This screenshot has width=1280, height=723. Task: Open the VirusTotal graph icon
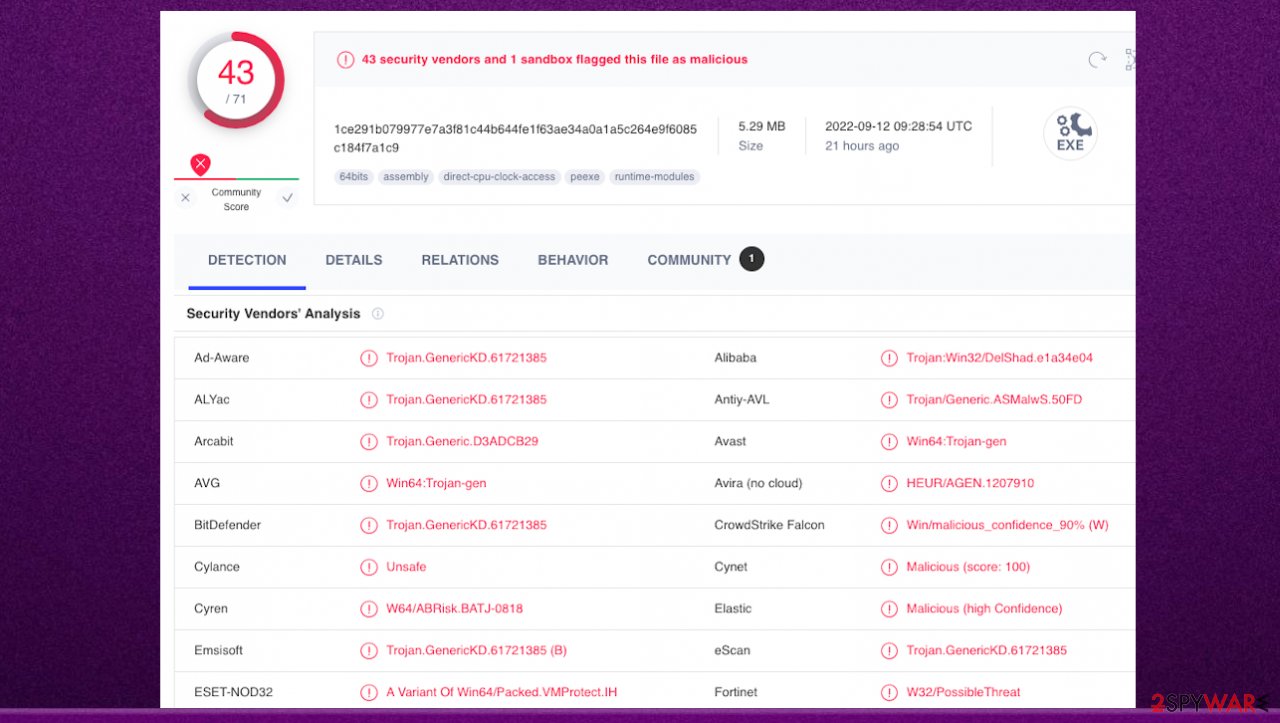pos(1129,59)
